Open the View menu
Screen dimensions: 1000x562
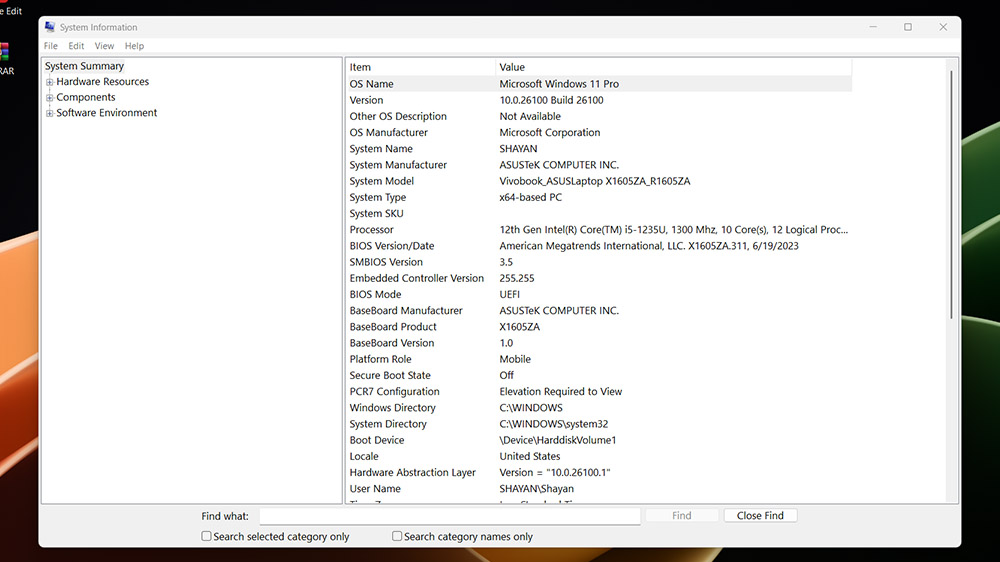(x=104, y=46)
